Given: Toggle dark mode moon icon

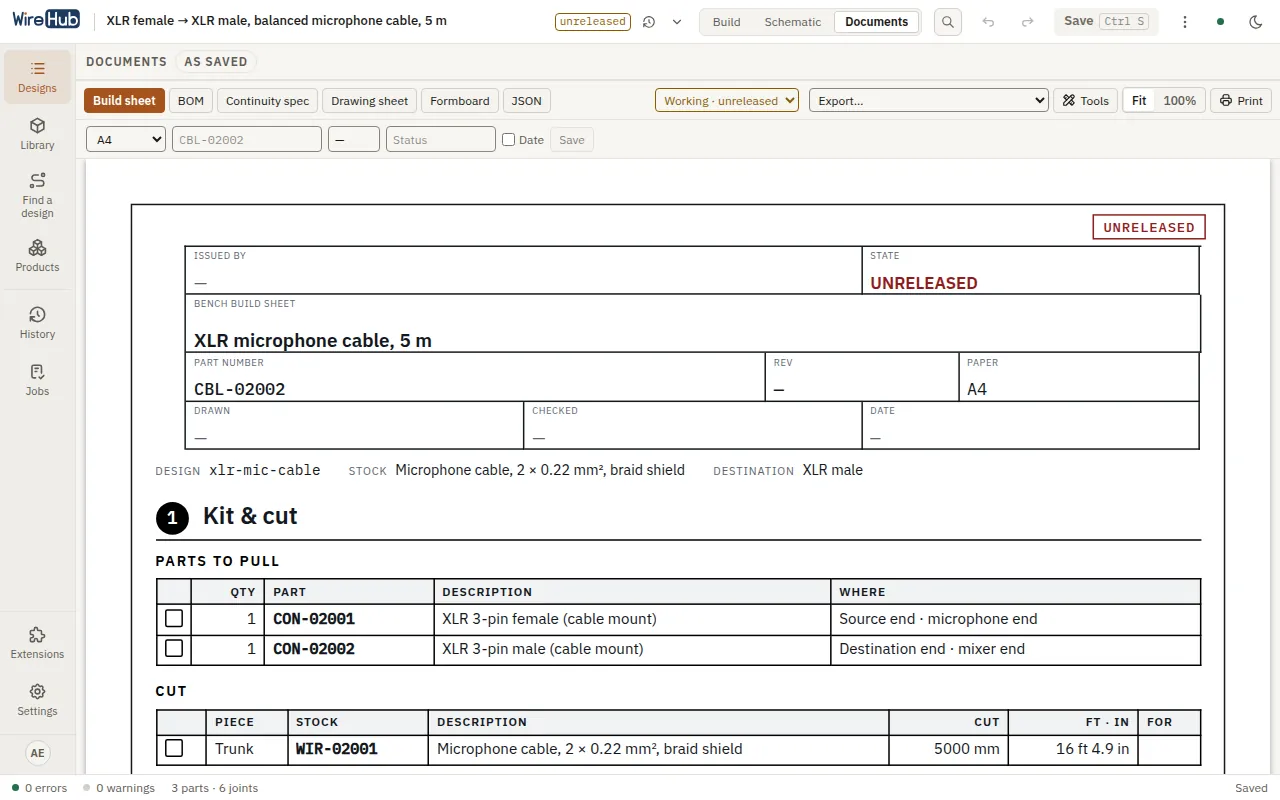Looking at the screenshot, I should 1256,22.
